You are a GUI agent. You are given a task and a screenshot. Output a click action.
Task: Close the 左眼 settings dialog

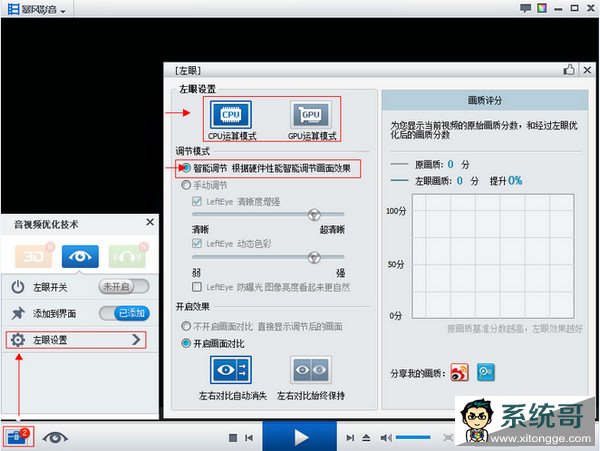[x=587, y=70]
